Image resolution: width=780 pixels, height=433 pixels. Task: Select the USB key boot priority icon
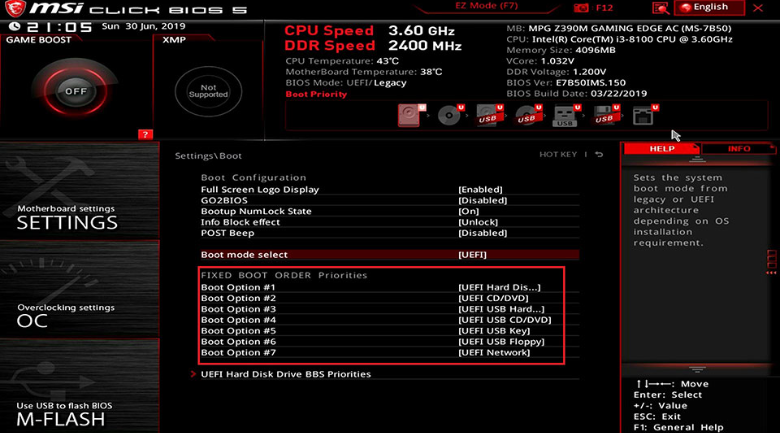click(x=566, y=115)
